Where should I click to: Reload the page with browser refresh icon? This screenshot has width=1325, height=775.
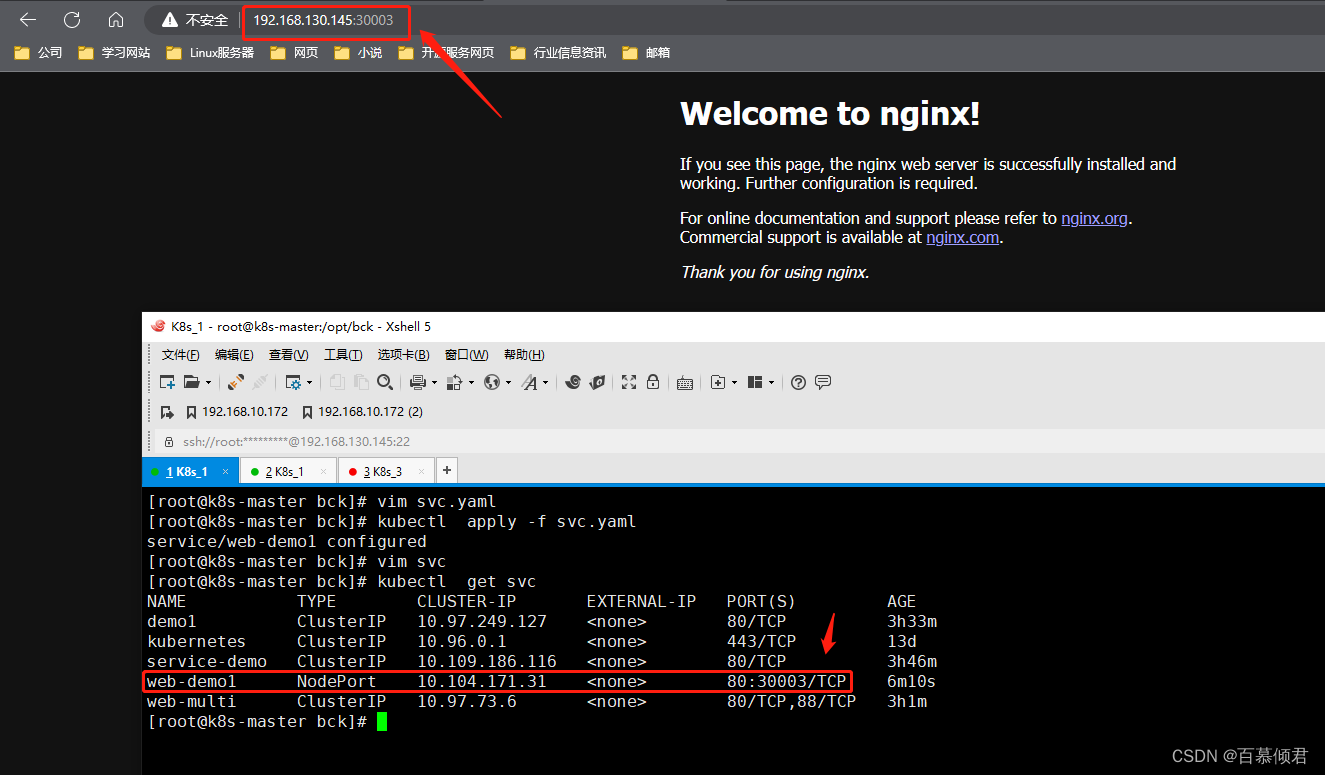coord(72,19)
